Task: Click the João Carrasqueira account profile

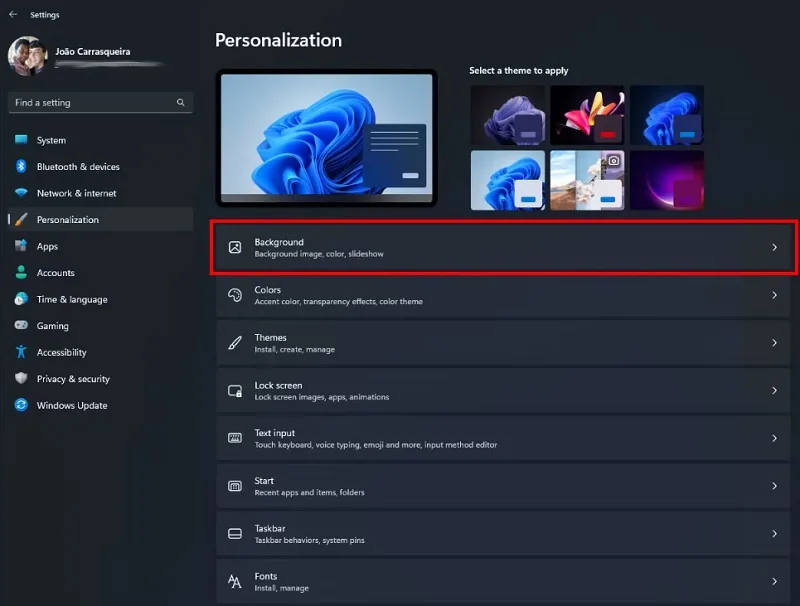Action: click(x=87, y=56)
